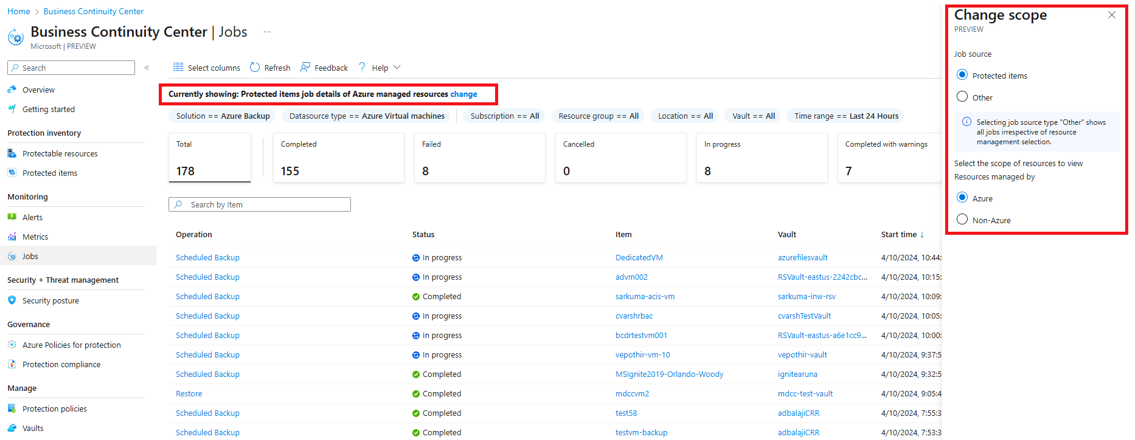Screen dimensions: 1135x440
Task: Click the Search by Item field
Action: 260,205
